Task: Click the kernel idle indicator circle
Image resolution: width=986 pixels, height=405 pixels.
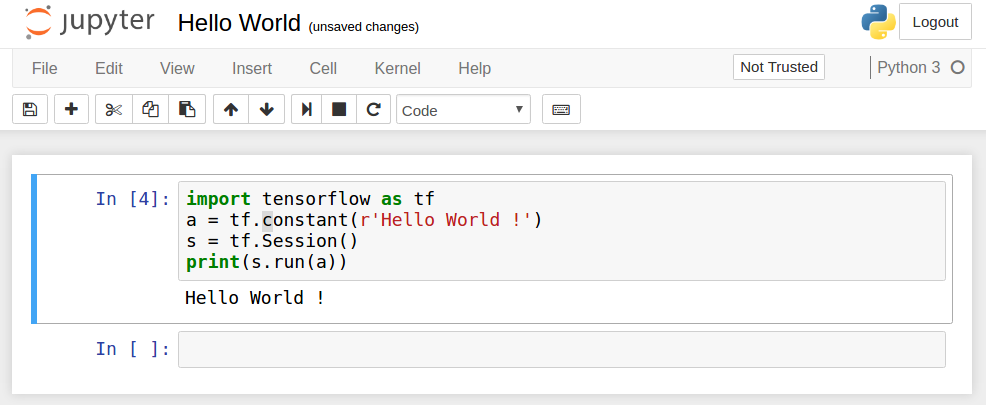Action: tap(958, 67)
